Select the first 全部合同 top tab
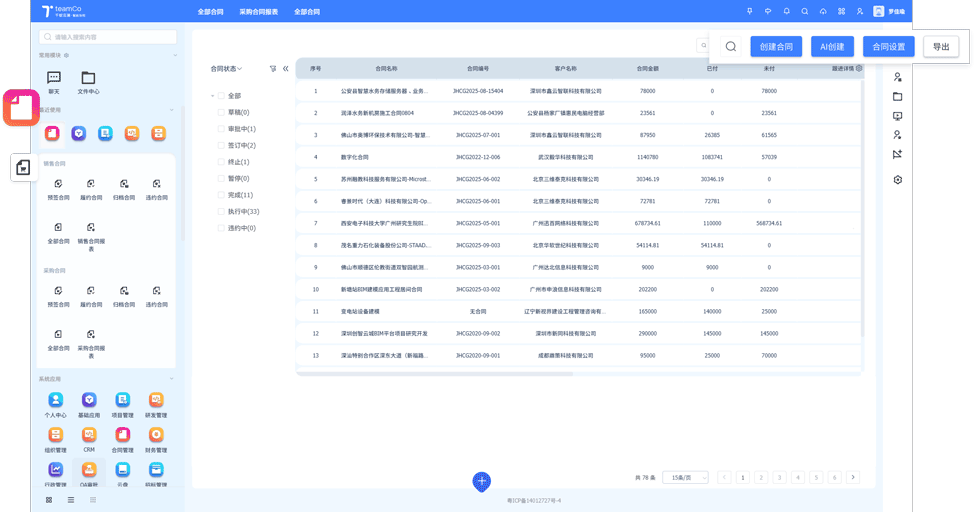This screenshot has height=512, width=975. pyautogui.click(x=211, y=12)
